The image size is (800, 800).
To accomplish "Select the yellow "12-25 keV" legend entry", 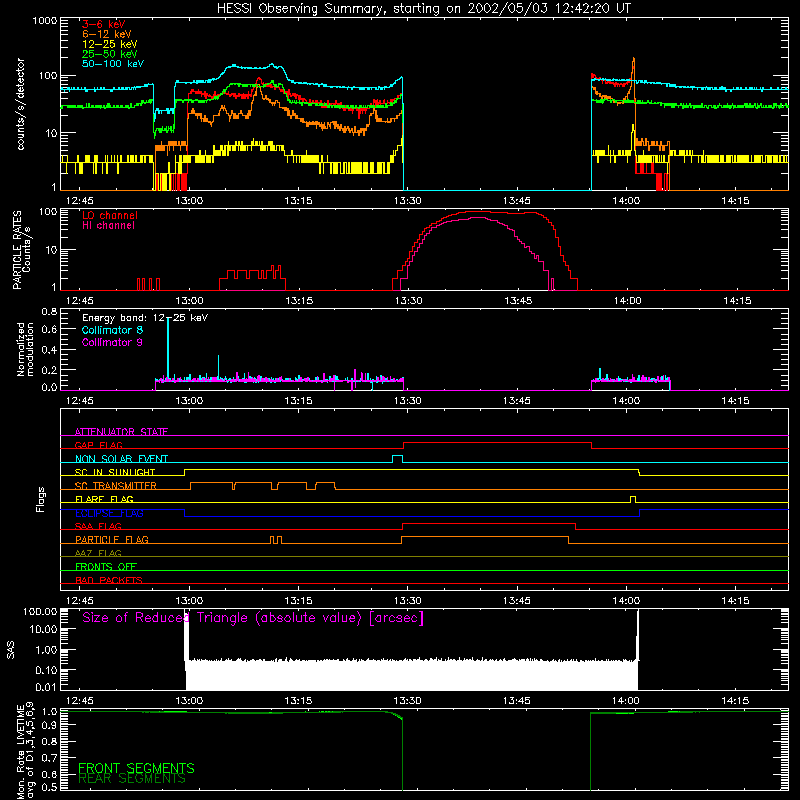I will click(109, 44).
